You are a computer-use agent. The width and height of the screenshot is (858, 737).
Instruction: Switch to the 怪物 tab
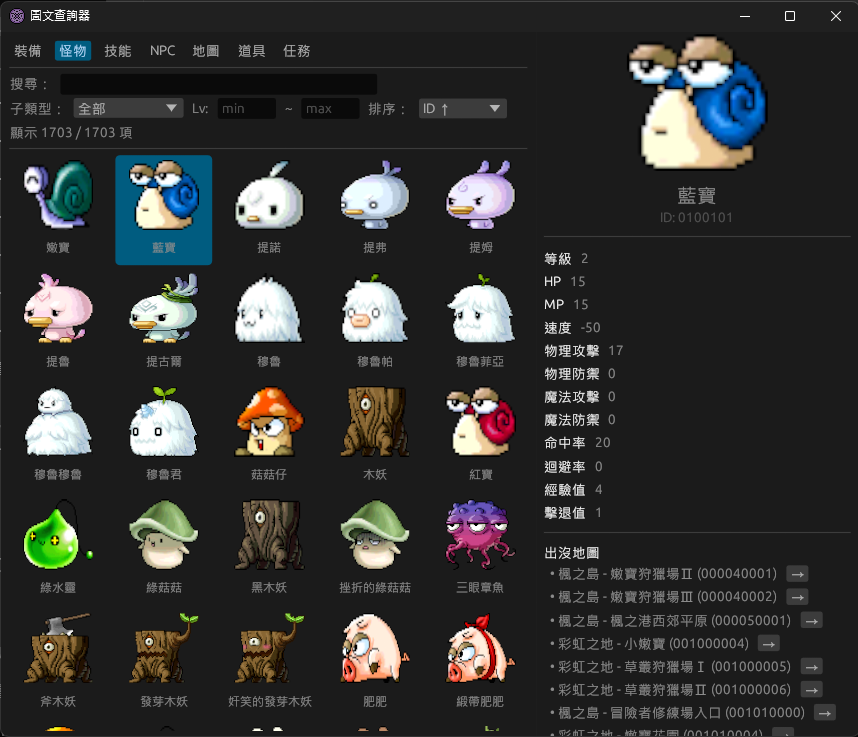click(73, 51)
